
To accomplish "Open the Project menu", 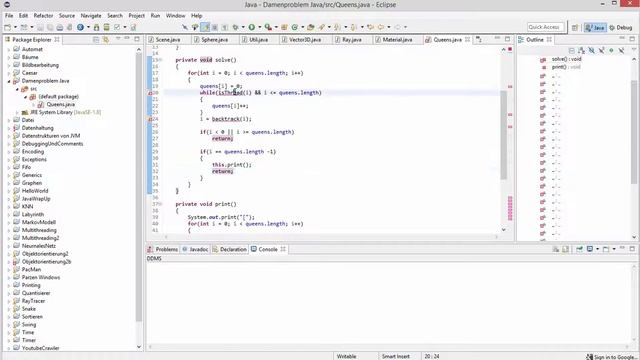I will (136, 16).
